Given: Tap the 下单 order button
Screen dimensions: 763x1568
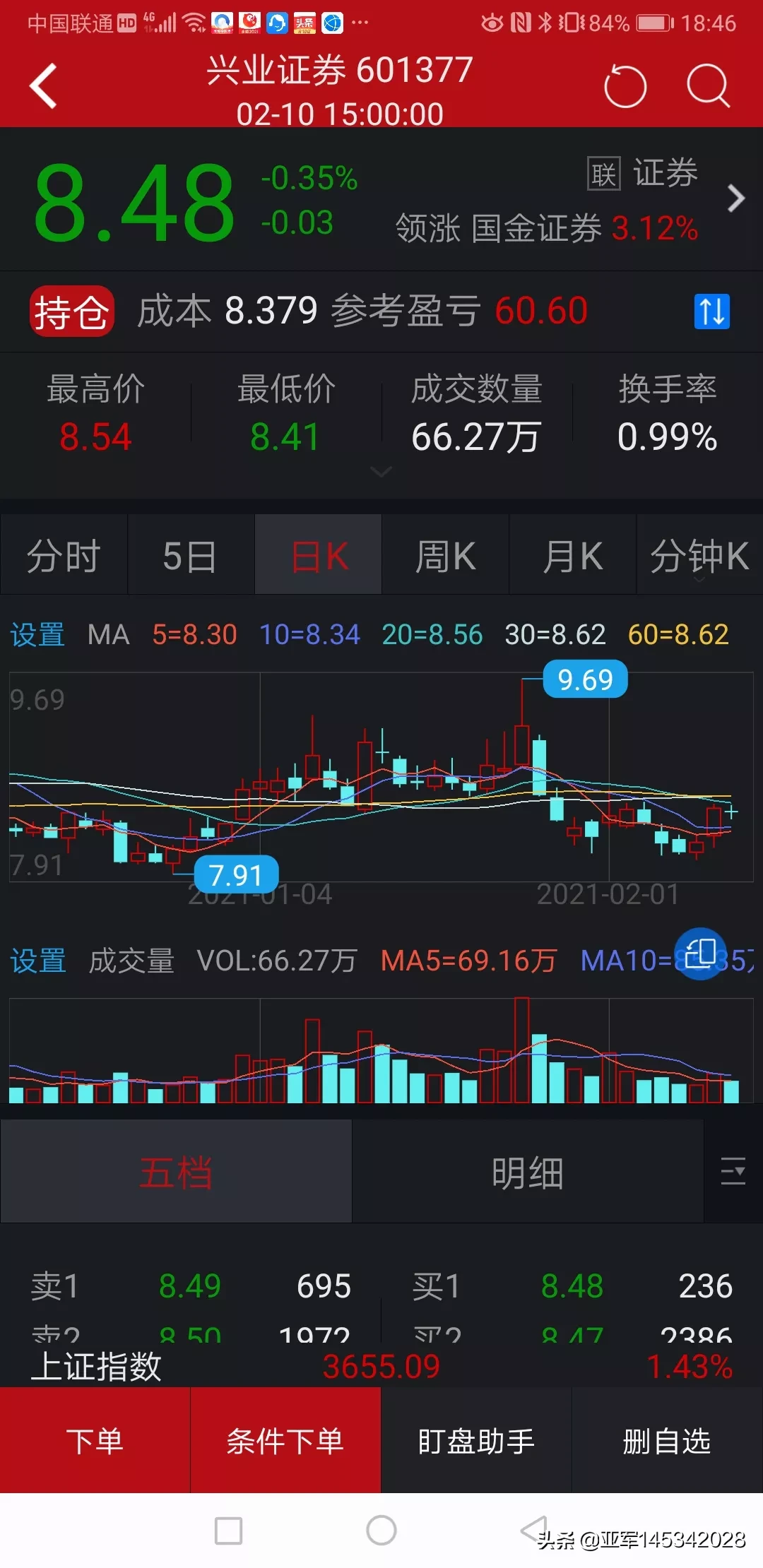Looking at the screenshot, I should tap(95, 1441).
